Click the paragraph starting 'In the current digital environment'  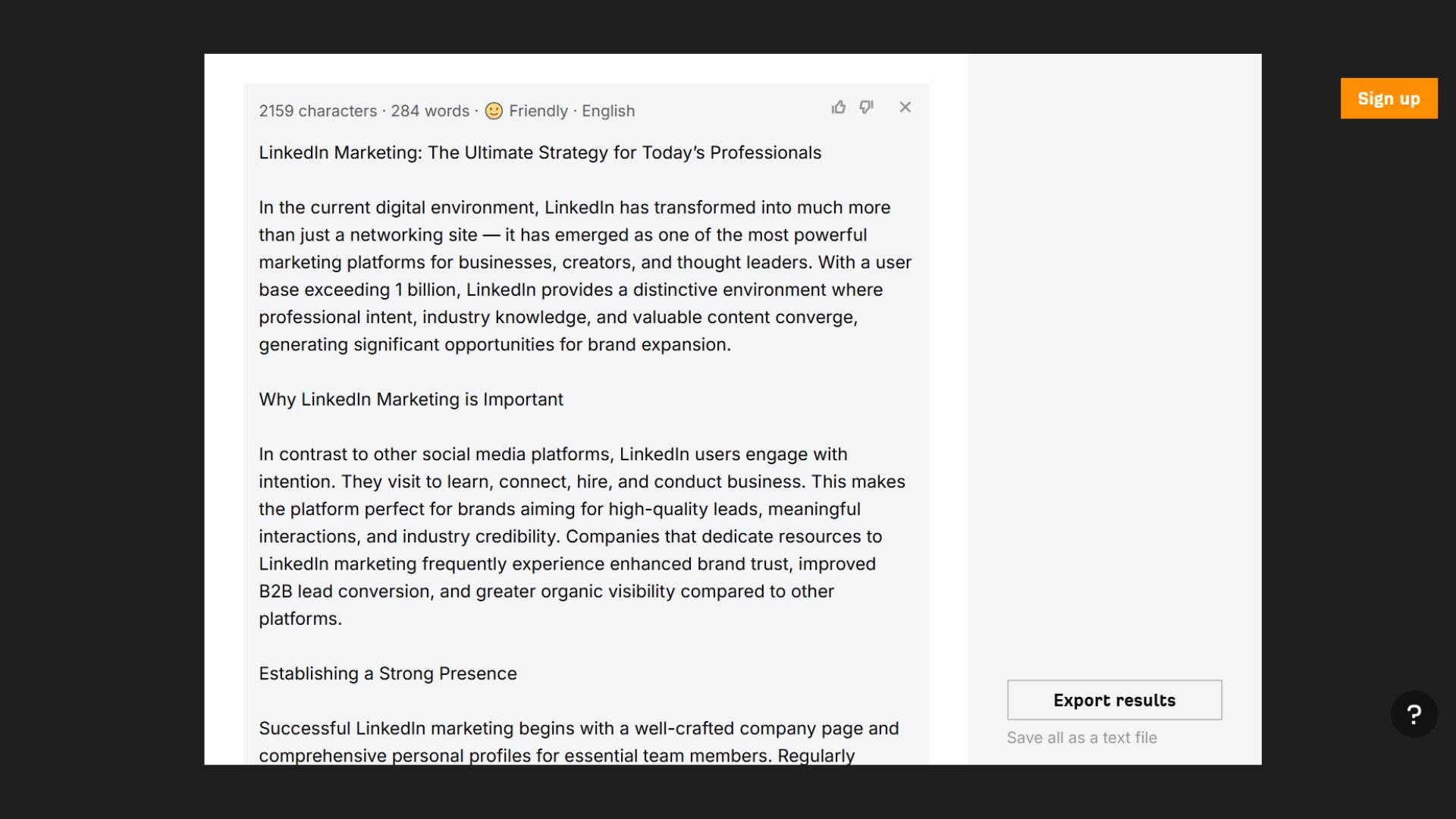point(584,276)
